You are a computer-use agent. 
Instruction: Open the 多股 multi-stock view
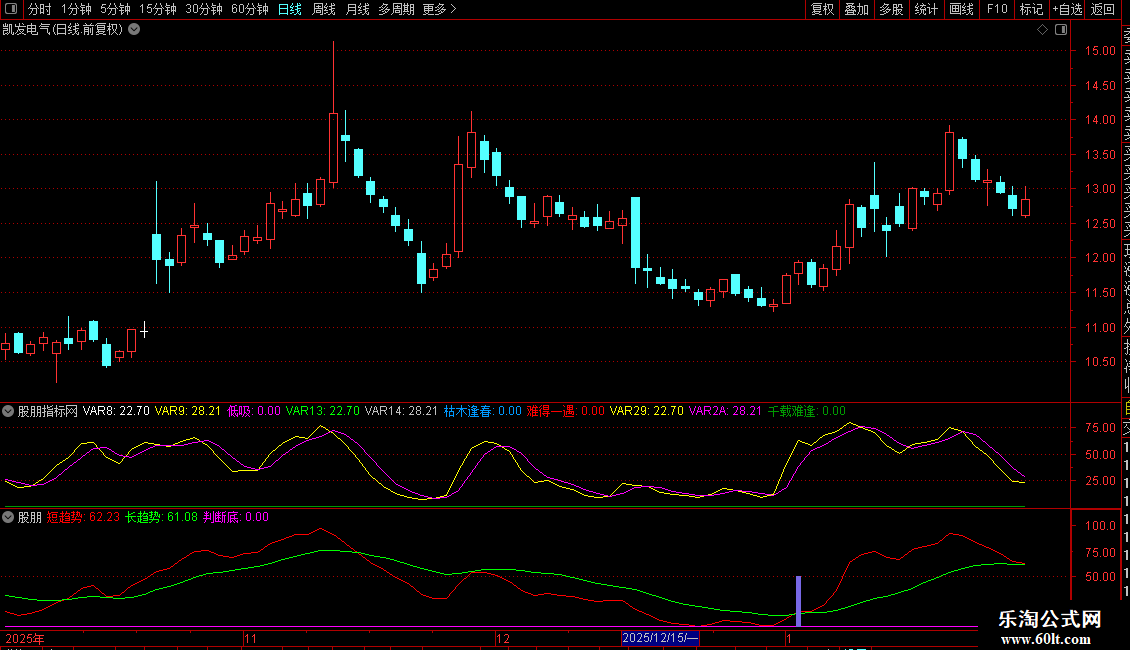pos(891,9)
